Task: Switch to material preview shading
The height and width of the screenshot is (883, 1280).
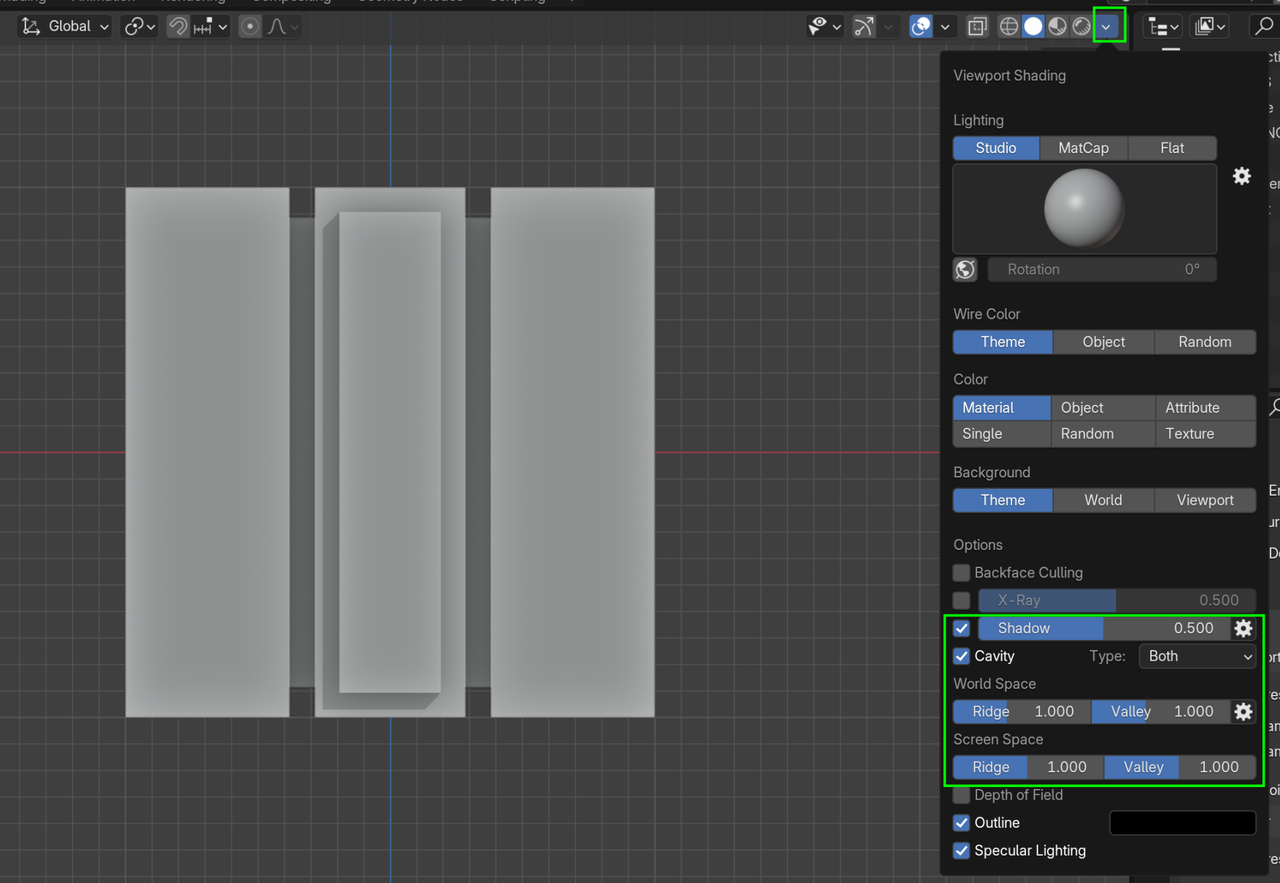Action: click(1057, 27)
